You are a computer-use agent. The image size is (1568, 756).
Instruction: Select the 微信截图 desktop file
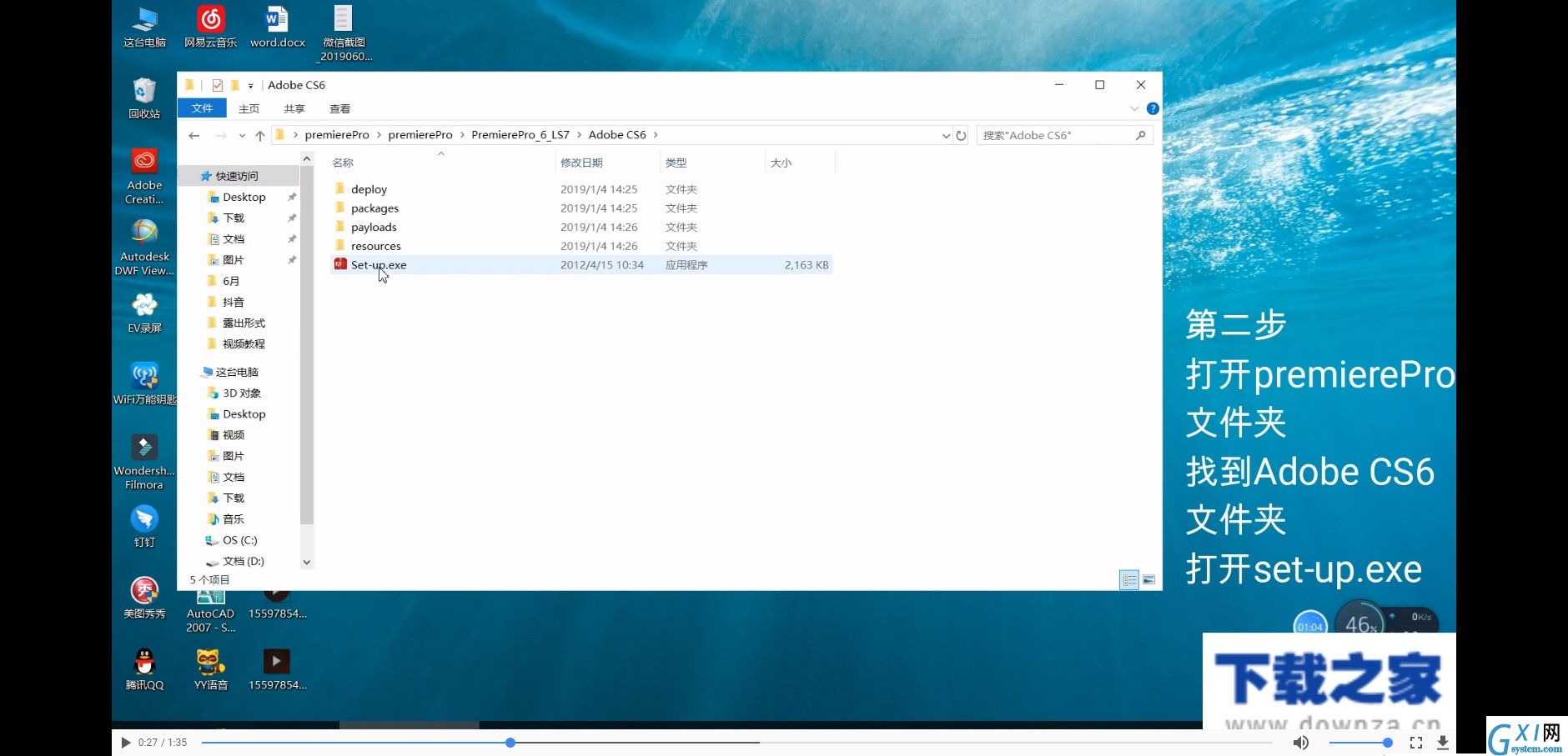point(344,33)
